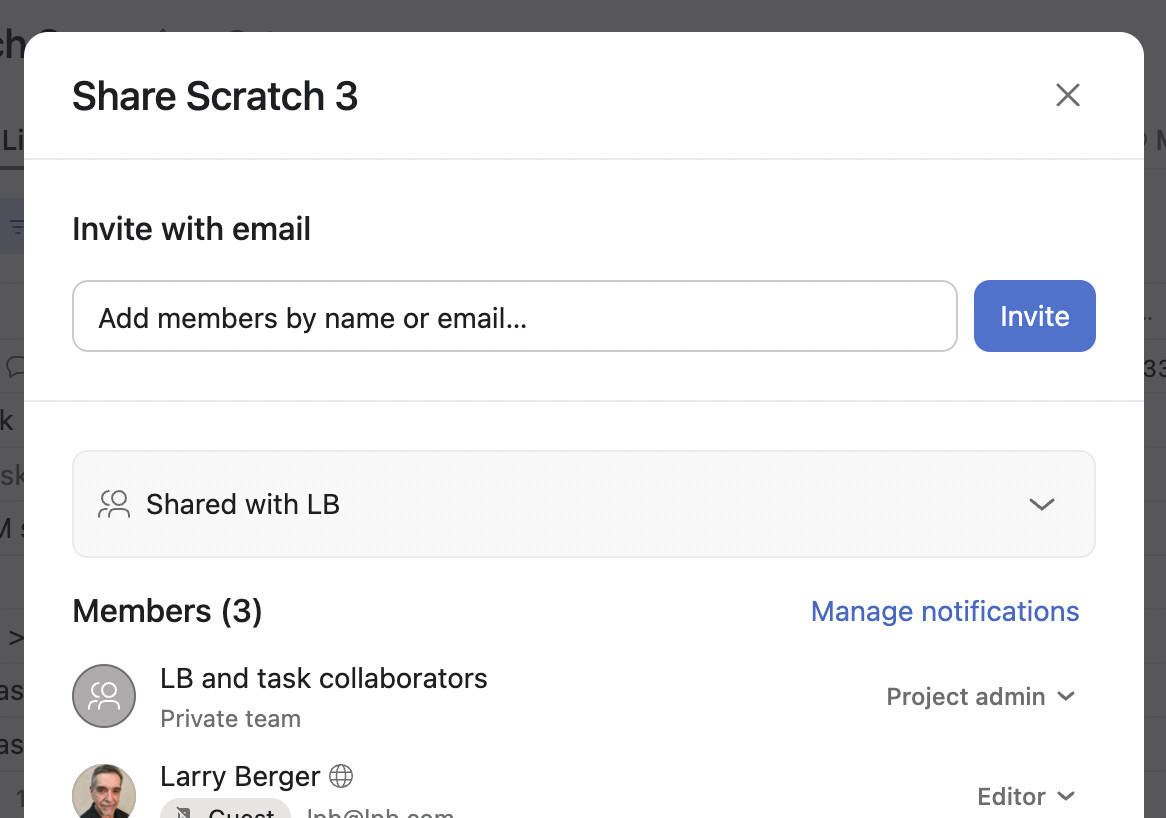This screenshot has width=1166, height=818.
Task: Open the Editor role dropdown for Larry Berger
Action: (x=1025, y=796)
